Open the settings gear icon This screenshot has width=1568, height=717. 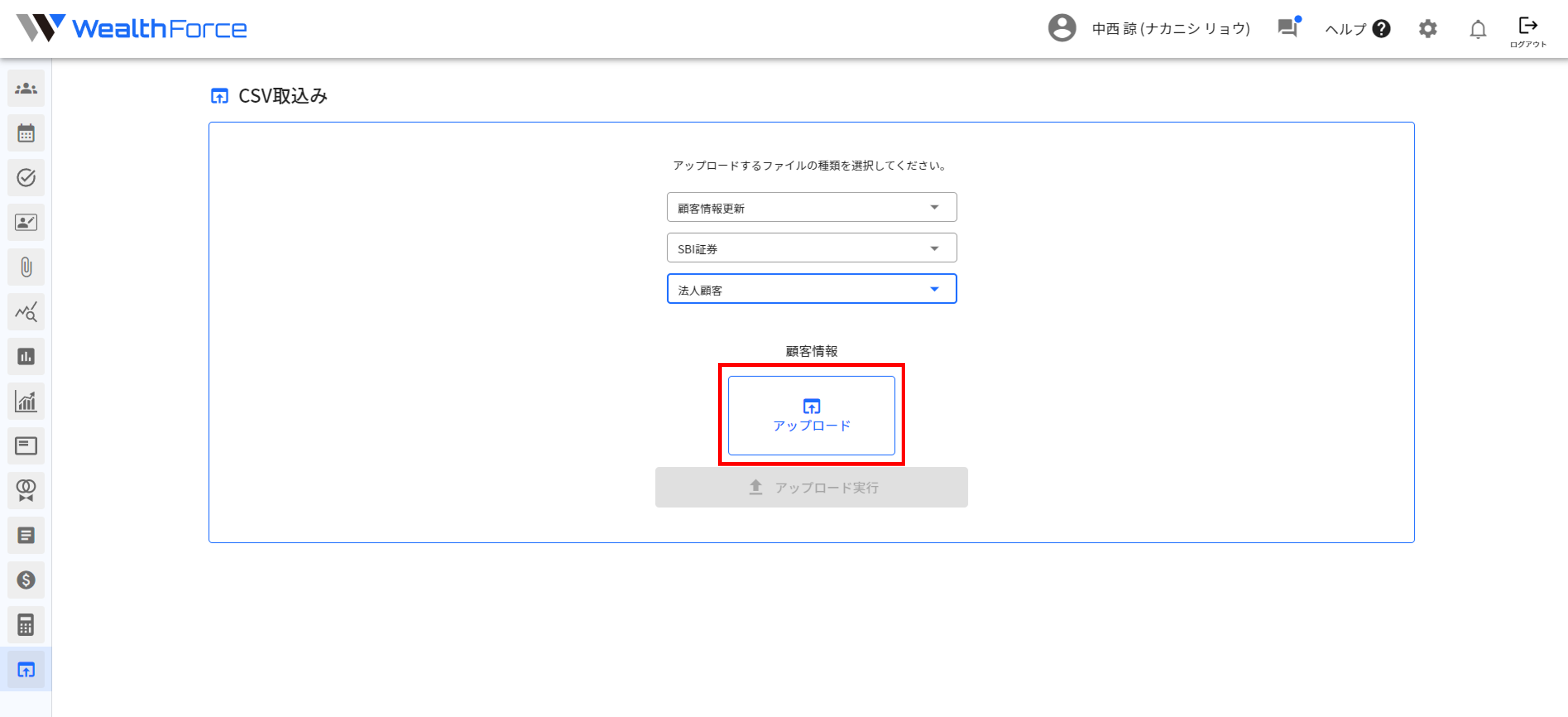(x=1427, y=29)
